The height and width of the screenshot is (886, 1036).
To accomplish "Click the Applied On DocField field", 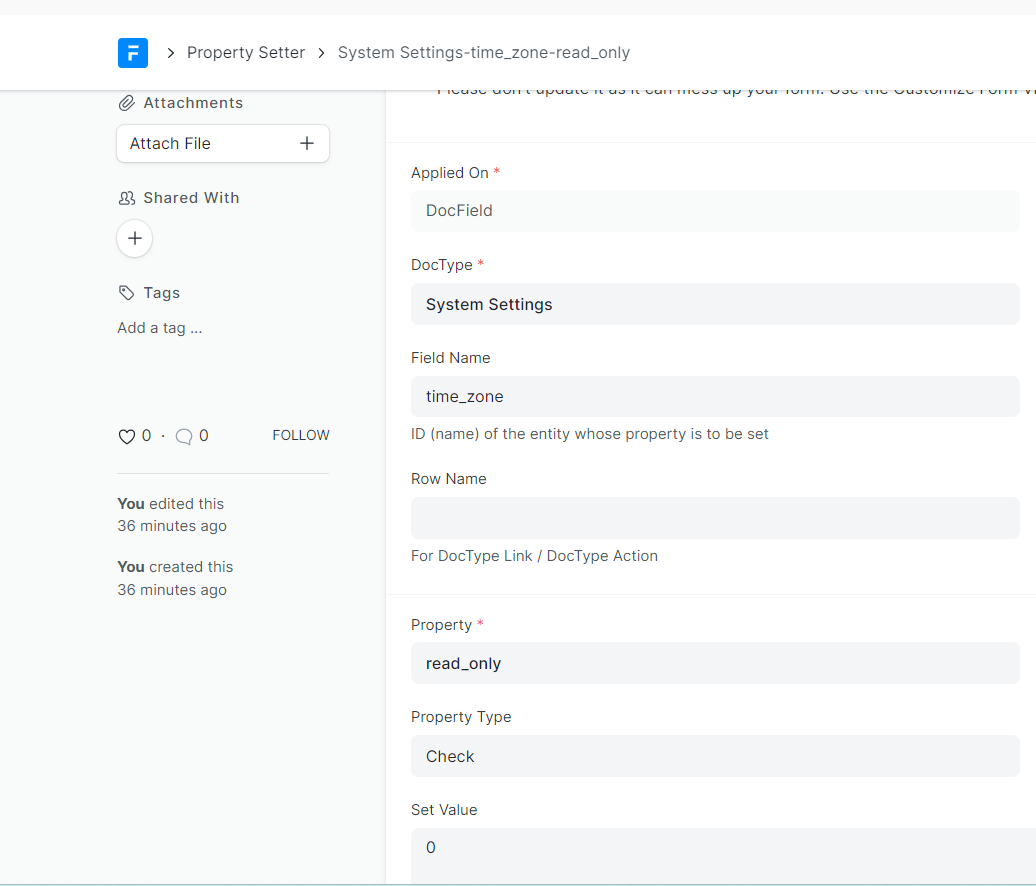I will [x=715, y=211].
